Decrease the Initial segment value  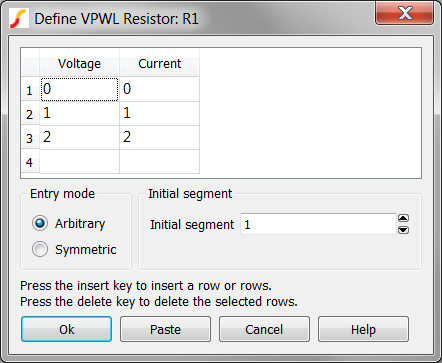[x=403, y=230]
